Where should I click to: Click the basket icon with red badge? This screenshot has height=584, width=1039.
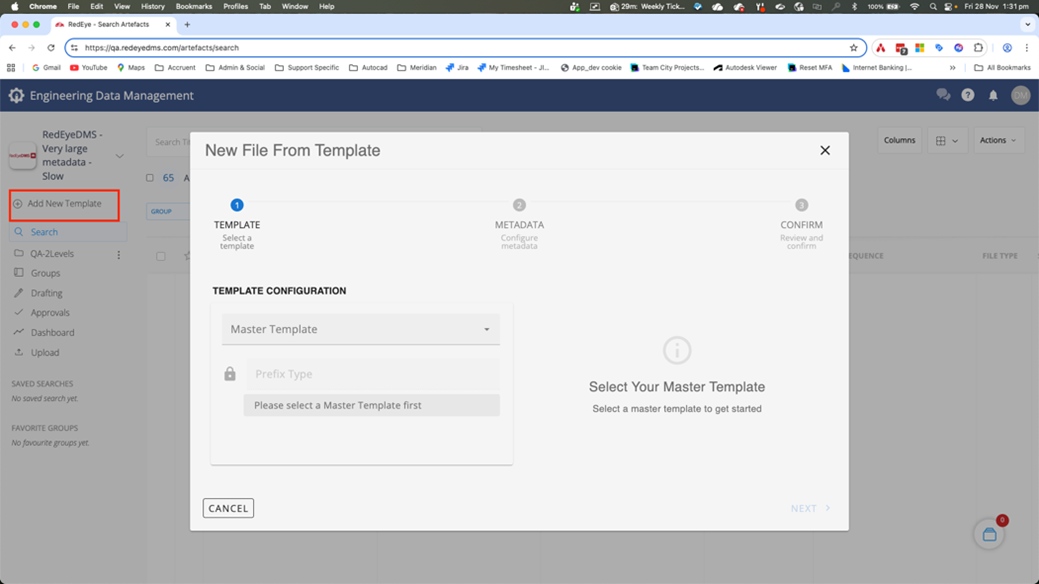click(989, 535)
